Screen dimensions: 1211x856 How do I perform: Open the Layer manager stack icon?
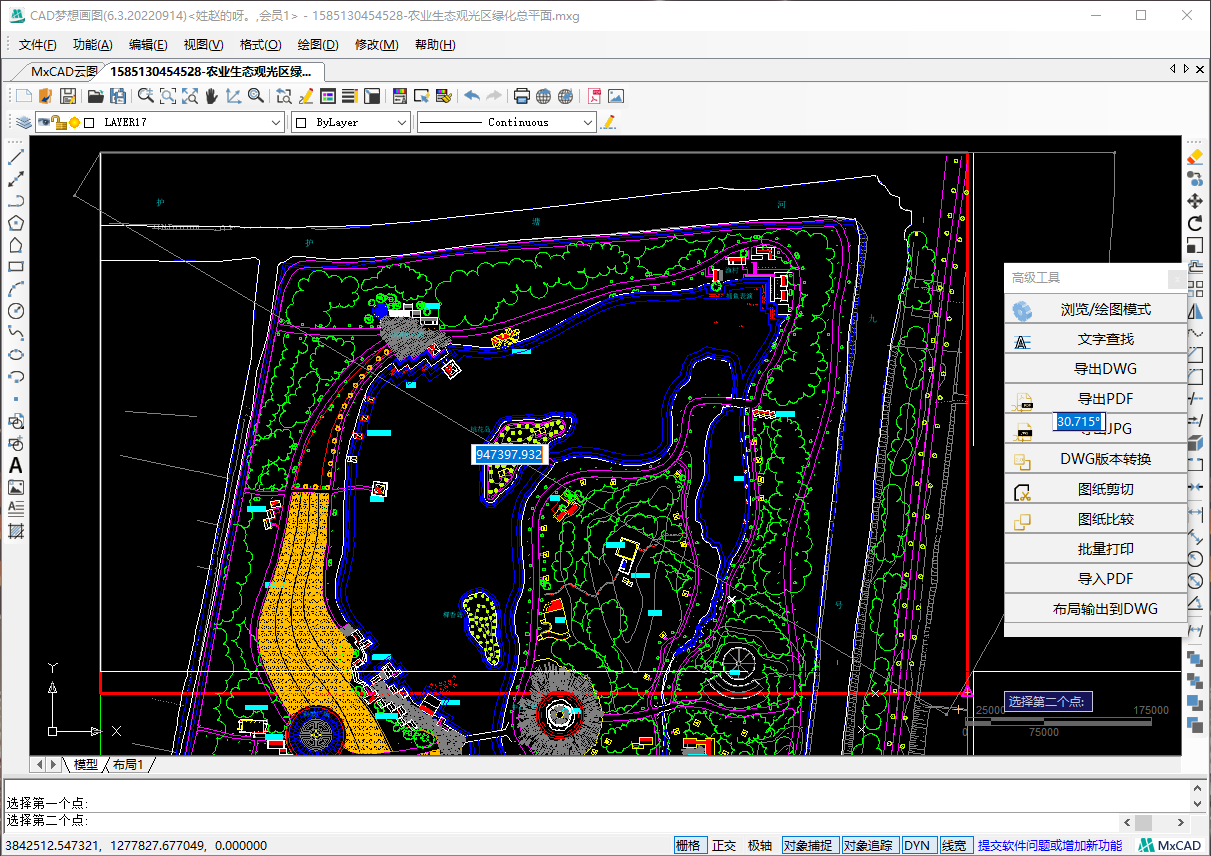pyautogui.click(x=24, y=122)
